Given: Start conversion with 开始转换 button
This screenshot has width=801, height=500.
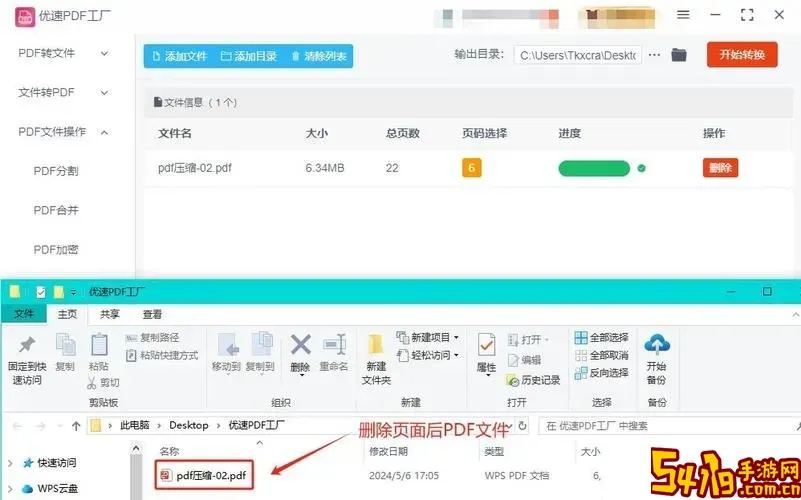Looking at the screenshot, I should point(742,55).
